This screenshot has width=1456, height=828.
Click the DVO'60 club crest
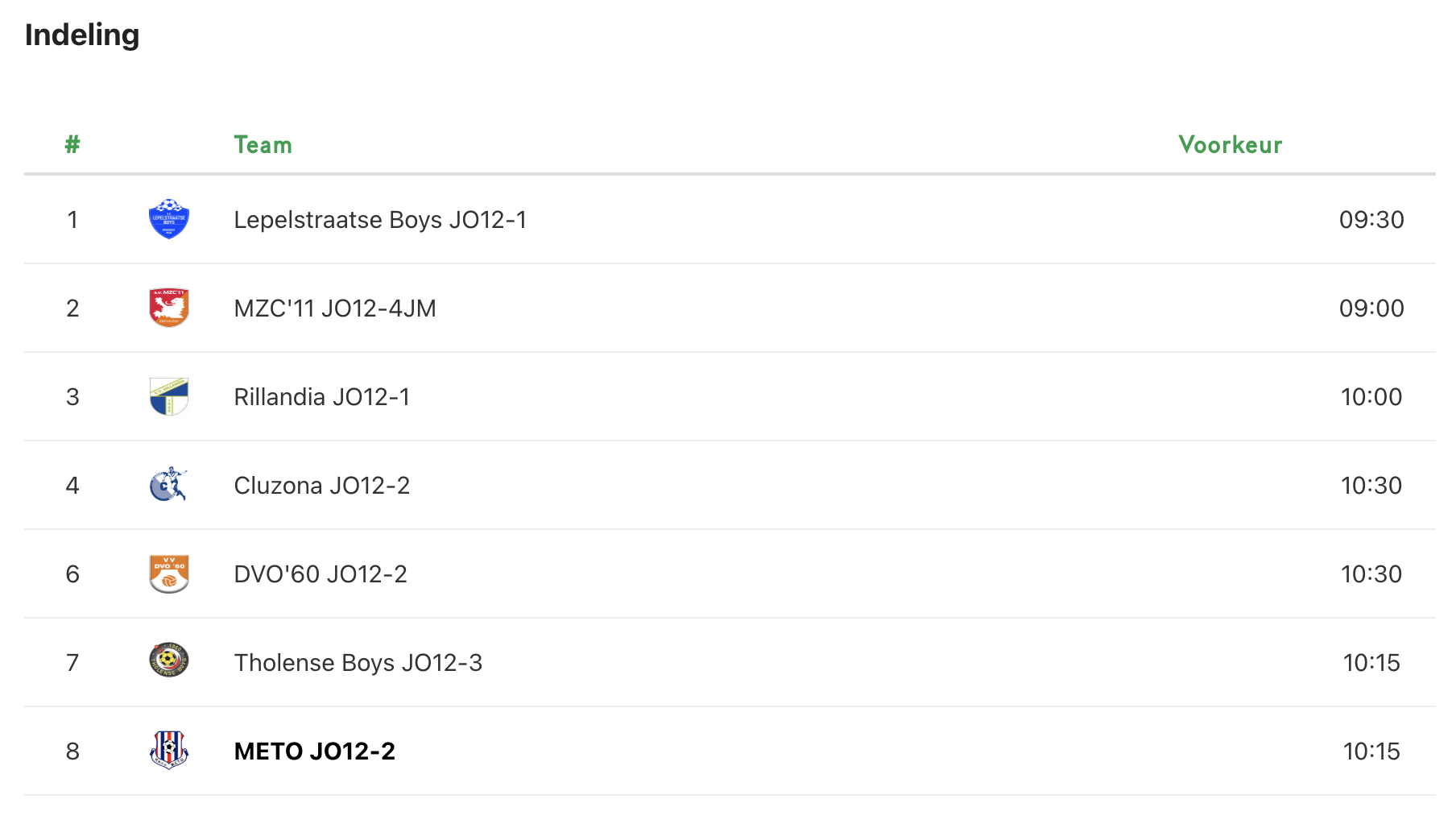169,573
